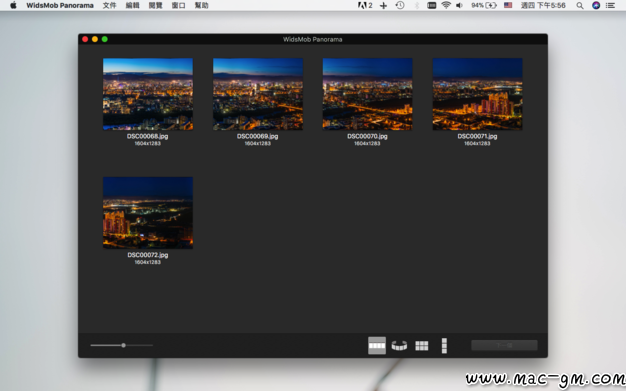Open the Apple menu
The image size is (626, 391).
[x=13, y=5]
